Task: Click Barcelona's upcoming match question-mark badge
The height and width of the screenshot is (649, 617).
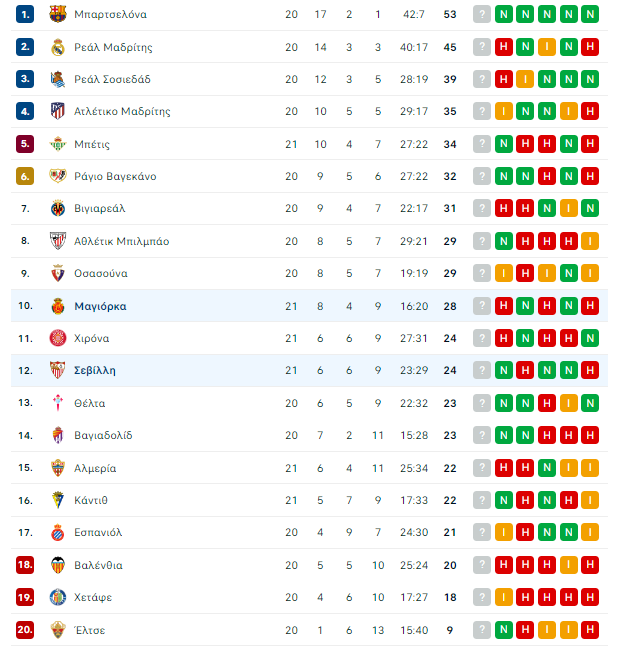Action: 482,14
